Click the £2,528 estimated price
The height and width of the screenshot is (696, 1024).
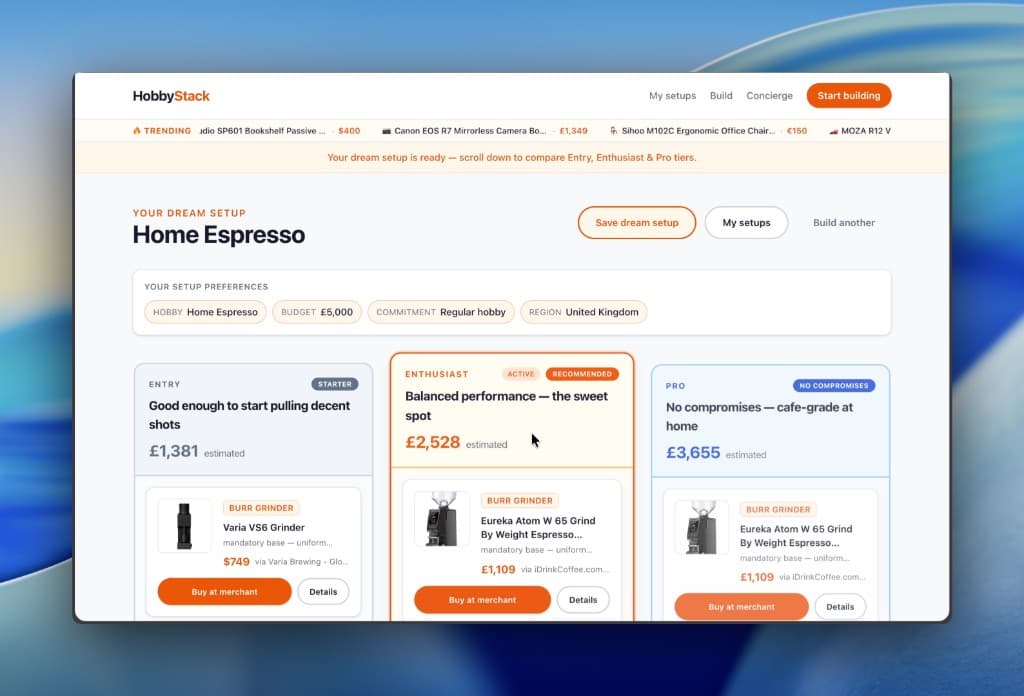tap(456, 443)
